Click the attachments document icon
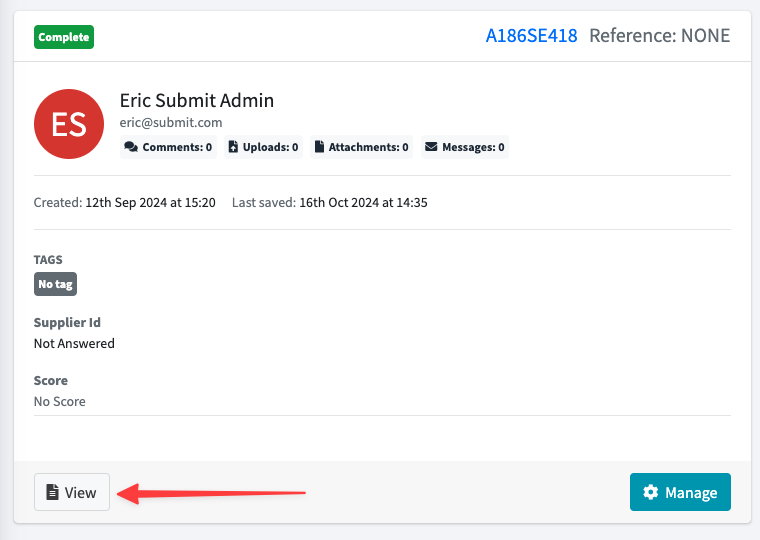The width and height of the screenshot is (760, 540). point(319,147)
